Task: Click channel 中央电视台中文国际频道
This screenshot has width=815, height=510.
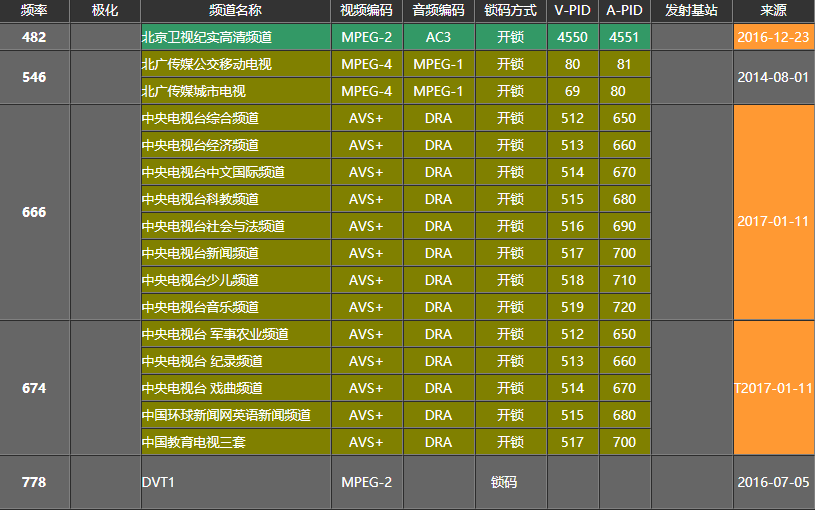Action: (236, 172)
